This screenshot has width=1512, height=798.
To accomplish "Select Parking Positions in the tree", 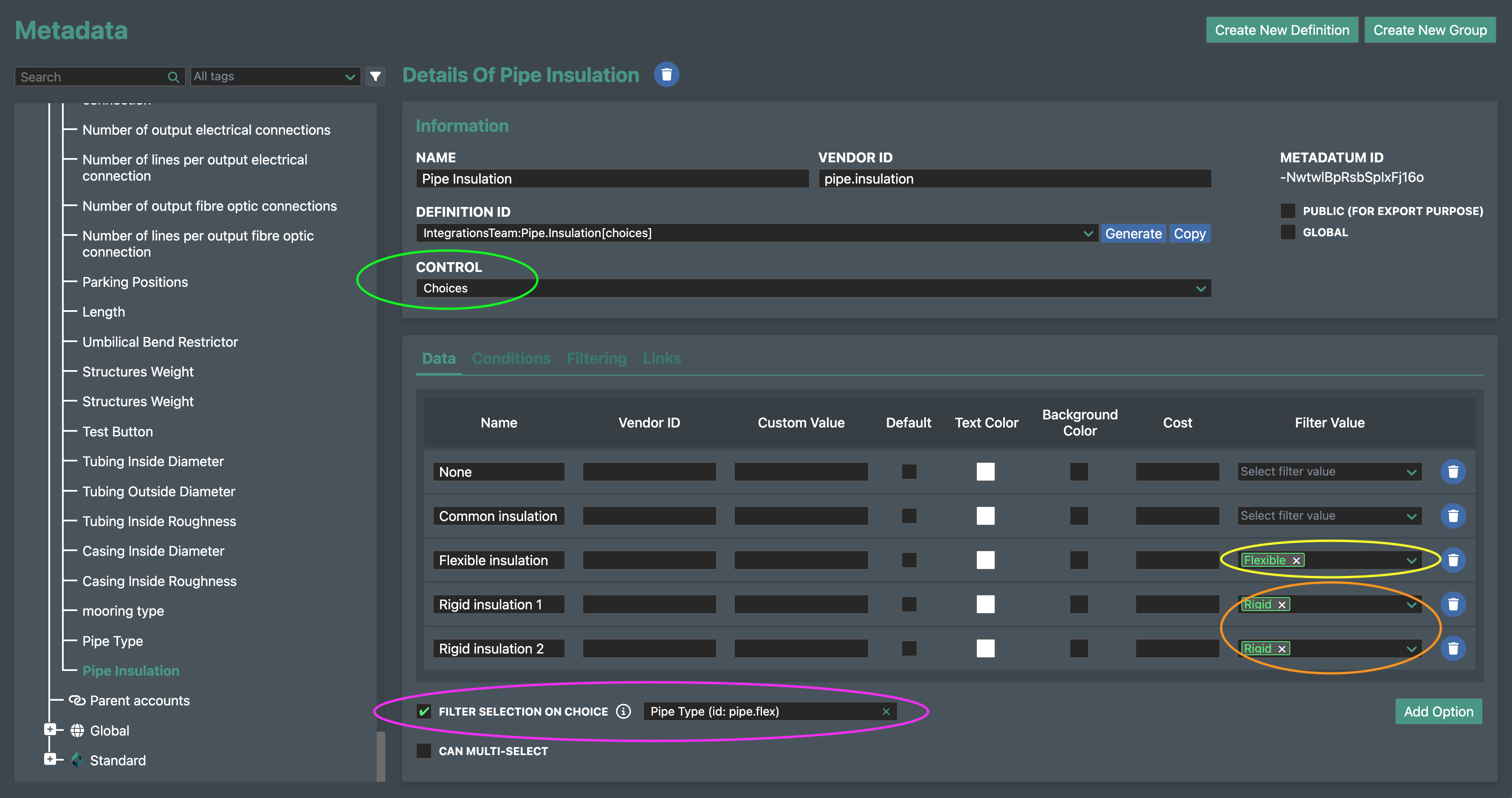I will click(135, 283).
